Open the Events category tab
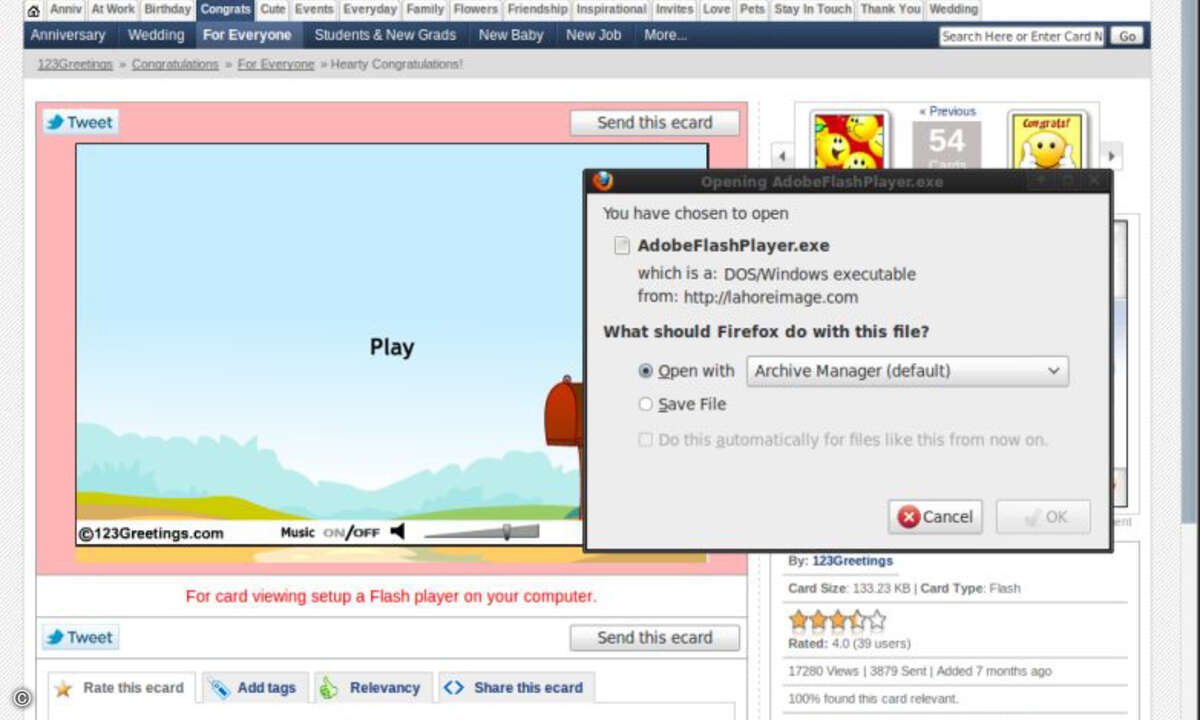Image resolution: width=1200 pixels, height=720 pixels. [x=314, y=10]
